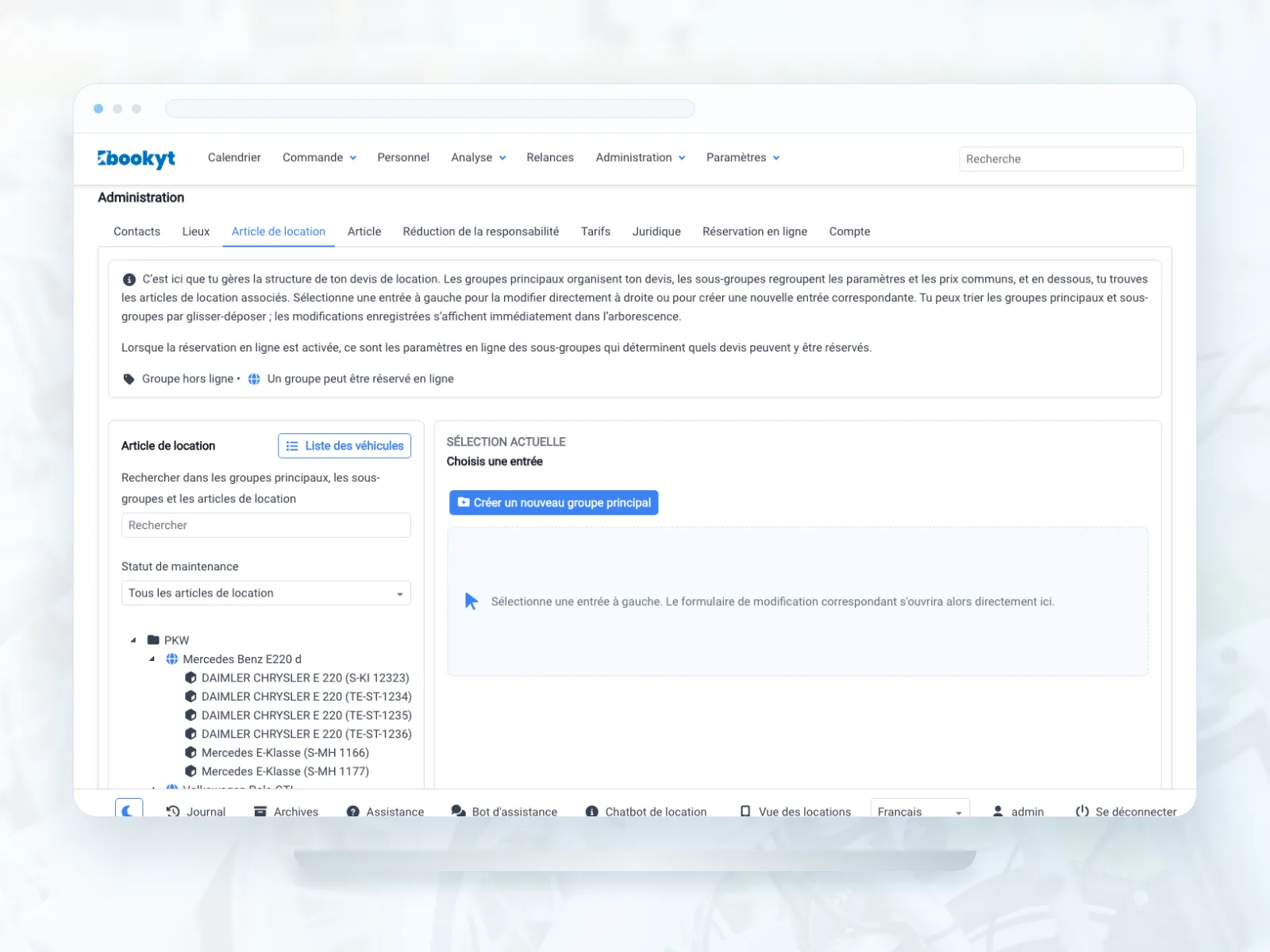Click globe icon of Mercedes Benz E220 d
This screenshot has width=1270, height=952.
pos(171,659)
